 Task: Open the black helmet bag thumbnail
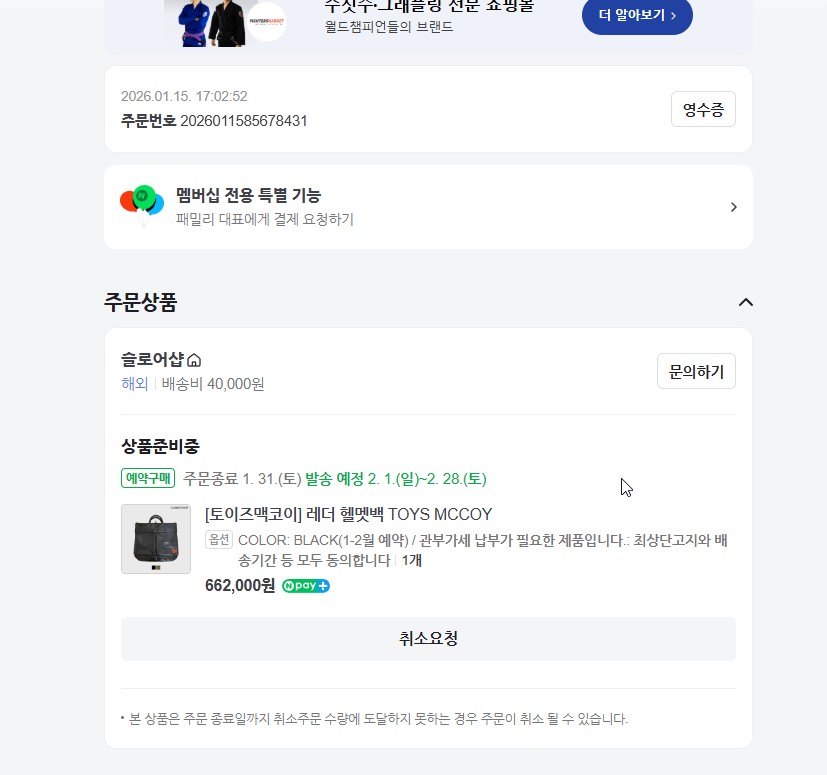click(x=156, y=539)
